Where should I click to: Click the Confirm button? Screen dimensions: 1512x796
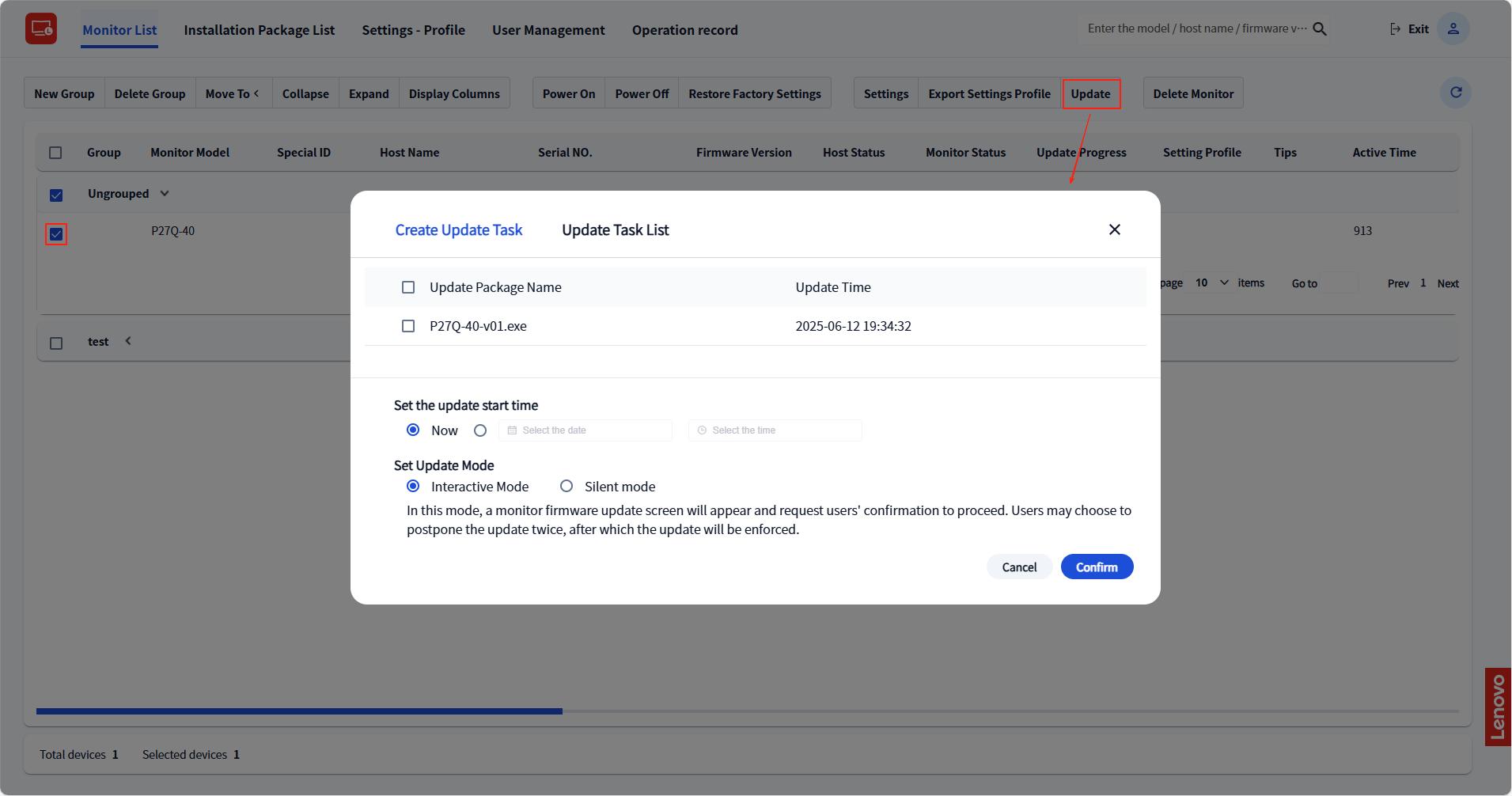(x=1097, y=567)
